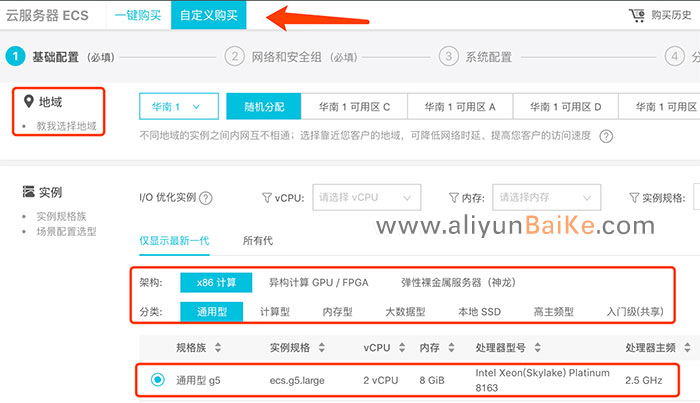Click help icon after region description text

[606, 136]
